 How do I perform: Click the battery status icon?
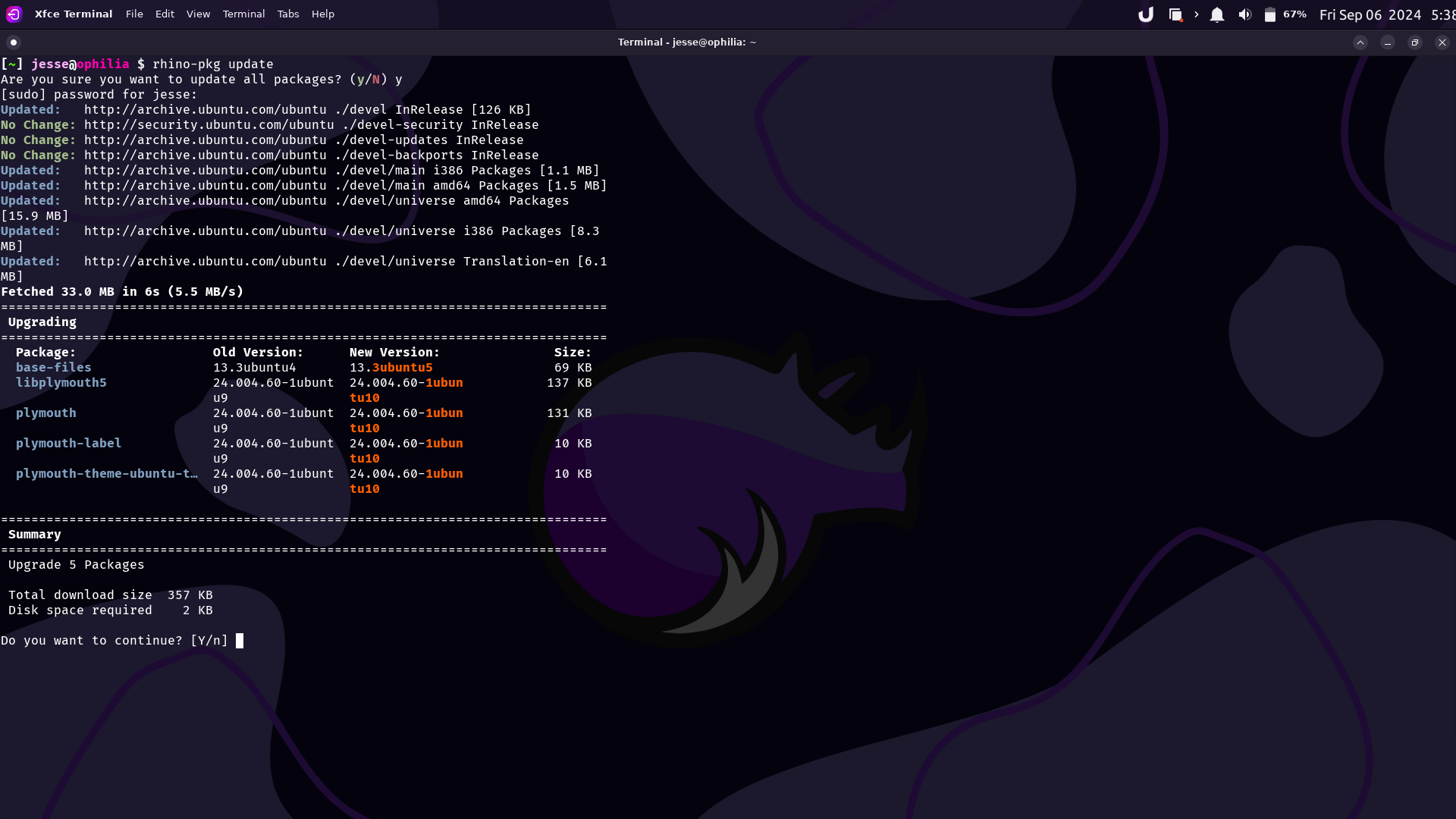pos(1269,14)
